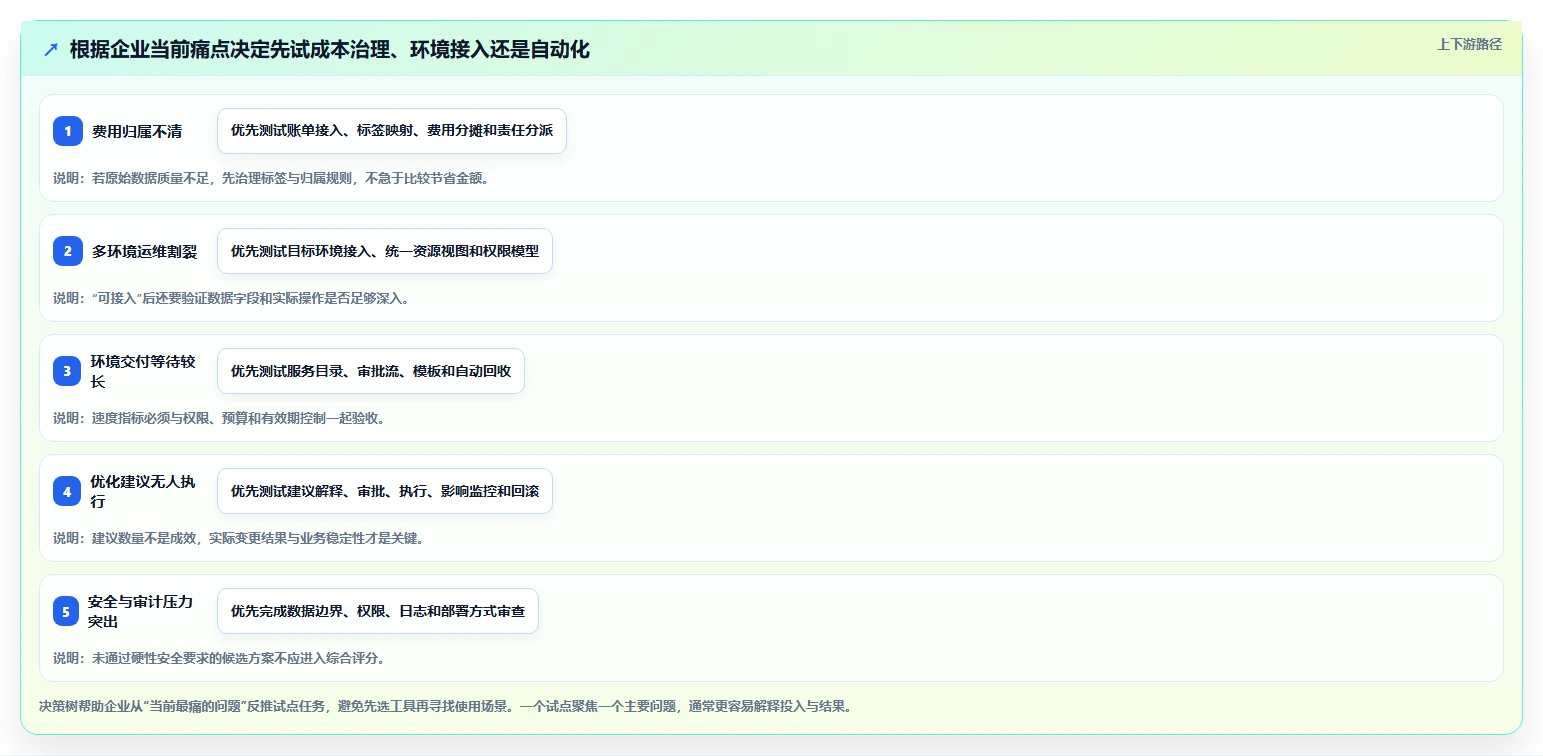Screen dimensions: 1543x756
Task: Click the number 1 badge for 费用归属不清
Action: point(68,131)
